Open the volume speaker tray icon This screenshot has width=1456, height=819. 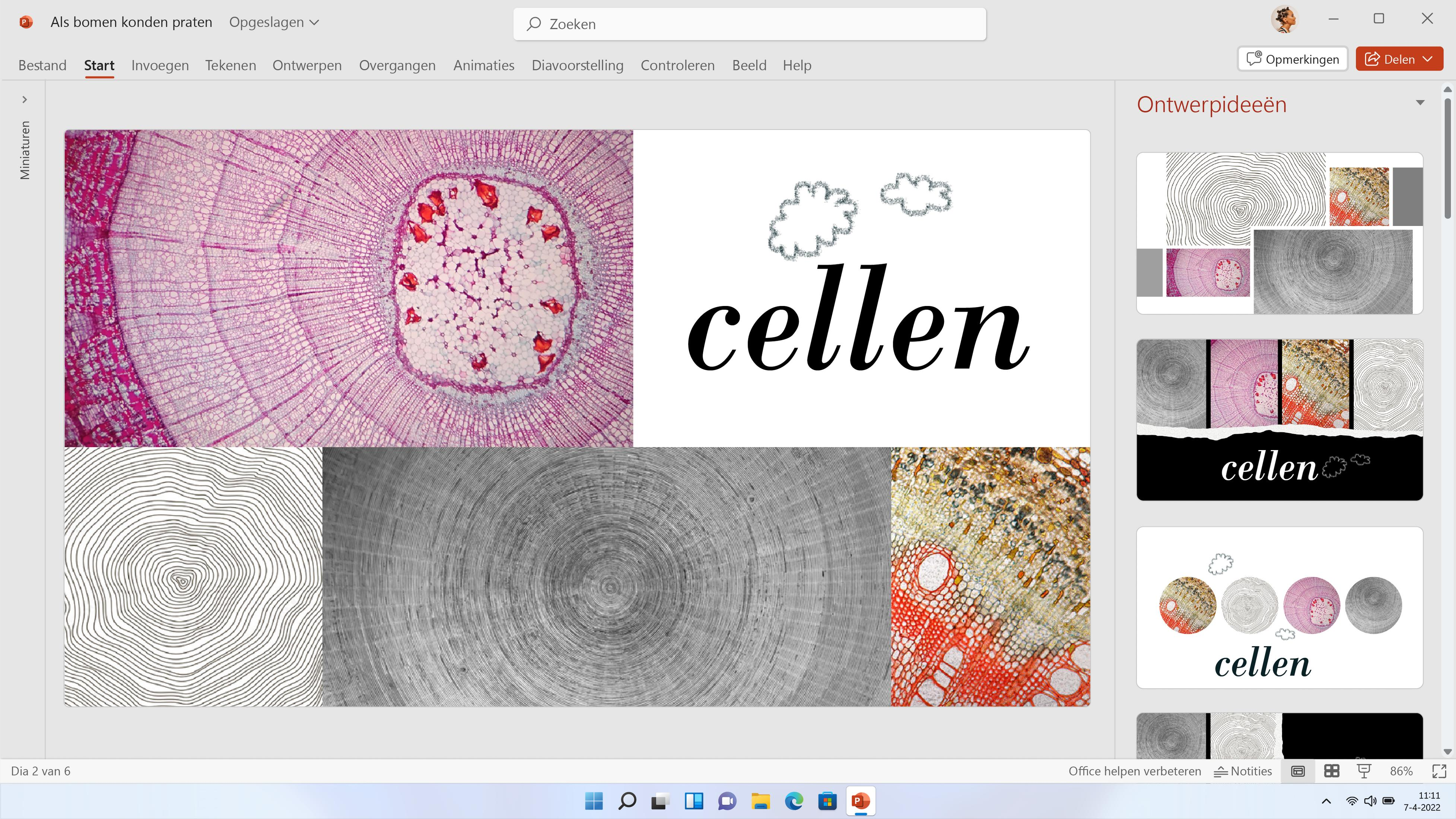coord(1370,801)
